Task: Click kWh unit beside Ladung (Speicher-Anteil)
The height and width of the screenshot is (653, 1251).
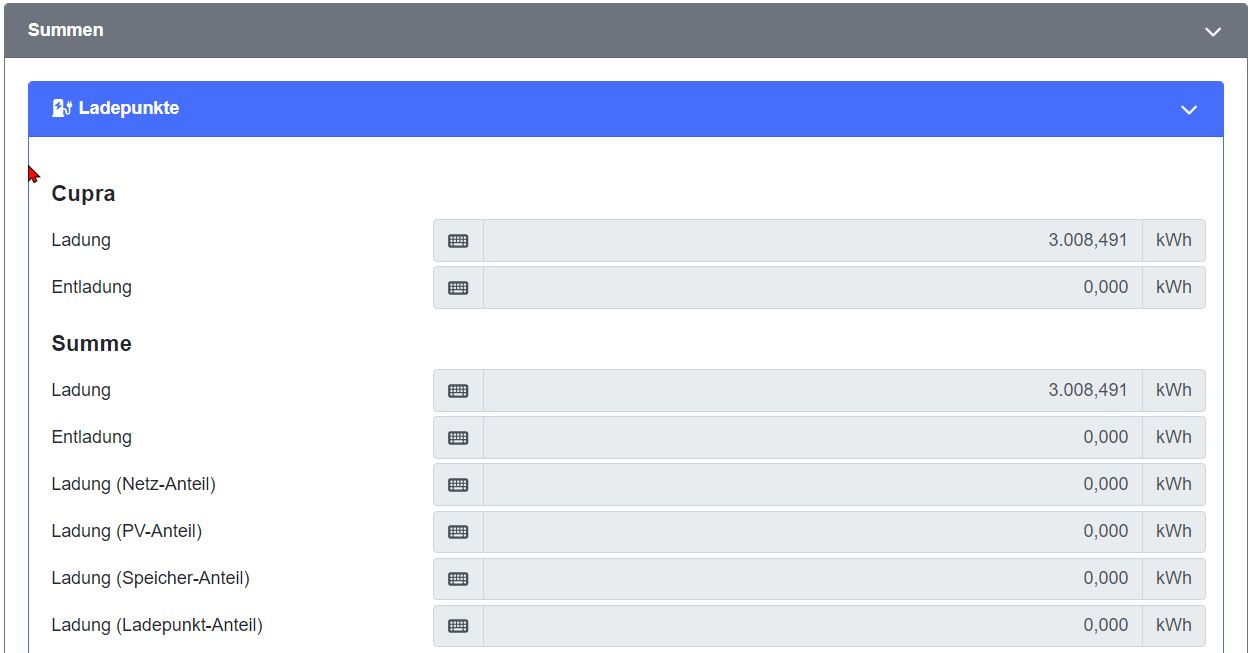Action: point(1174,579)
